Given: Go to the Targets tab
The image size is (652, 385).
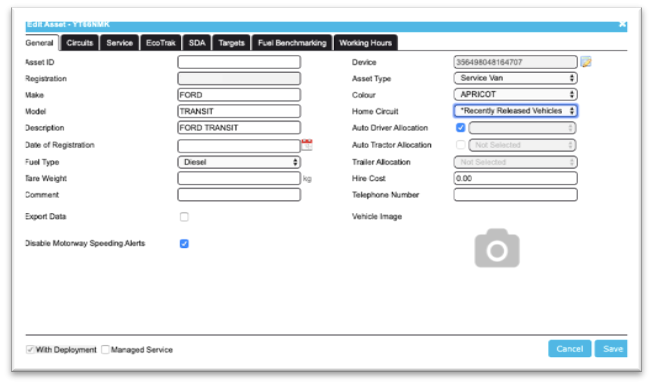Looking at the screenshot, I should point(232,43).
